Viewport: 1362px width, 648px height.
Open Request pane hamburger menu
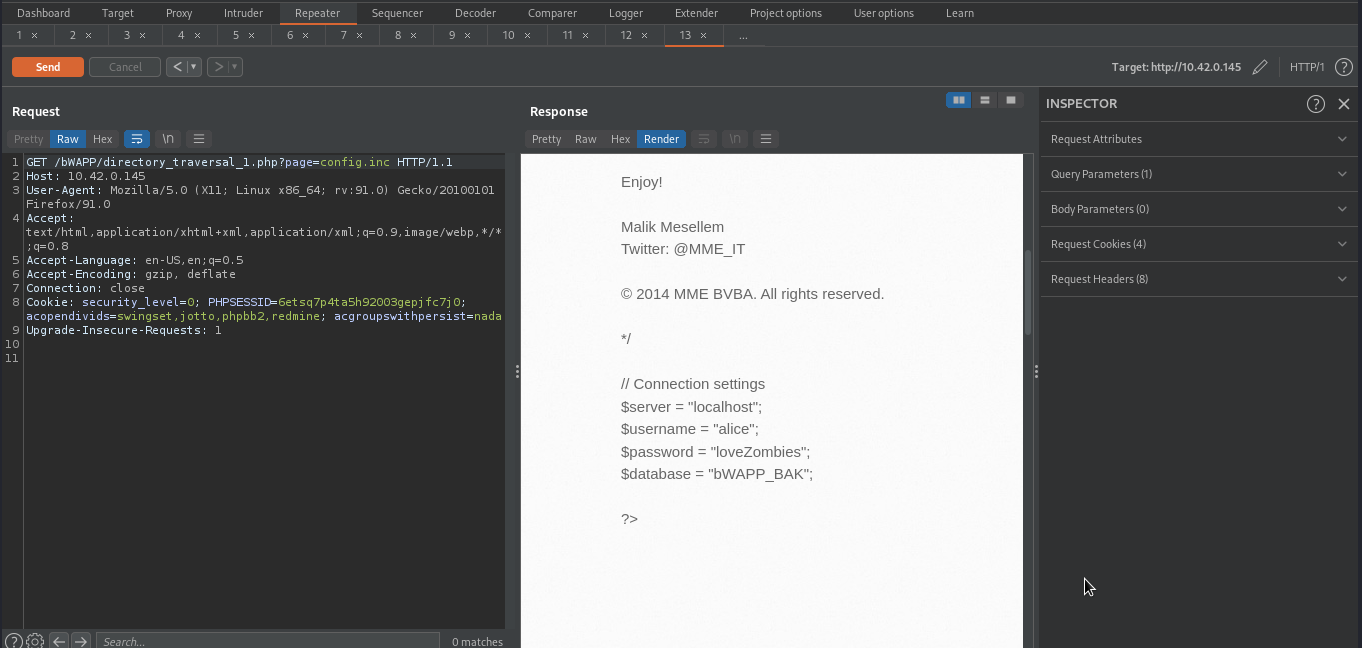[199, 139]
